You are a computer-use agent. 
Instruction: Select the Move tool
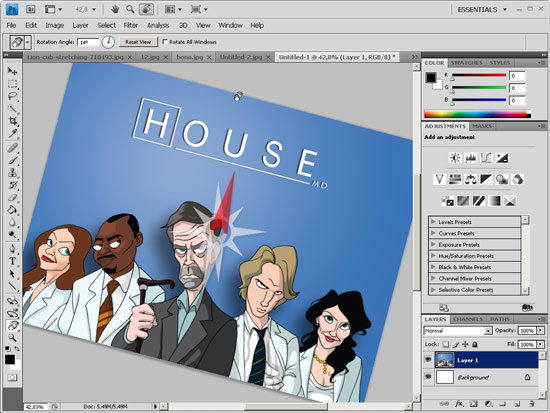[x=13, y=71]
